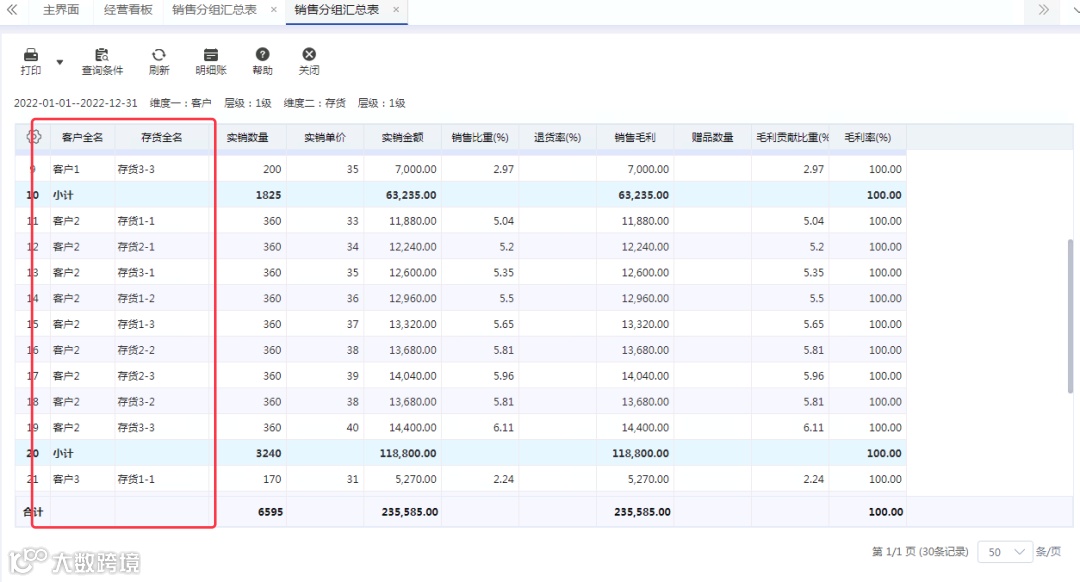Close the first 销售分组汇总表 tab
The width and height of the screenshot is (1080, 582).
coord(274,10)
